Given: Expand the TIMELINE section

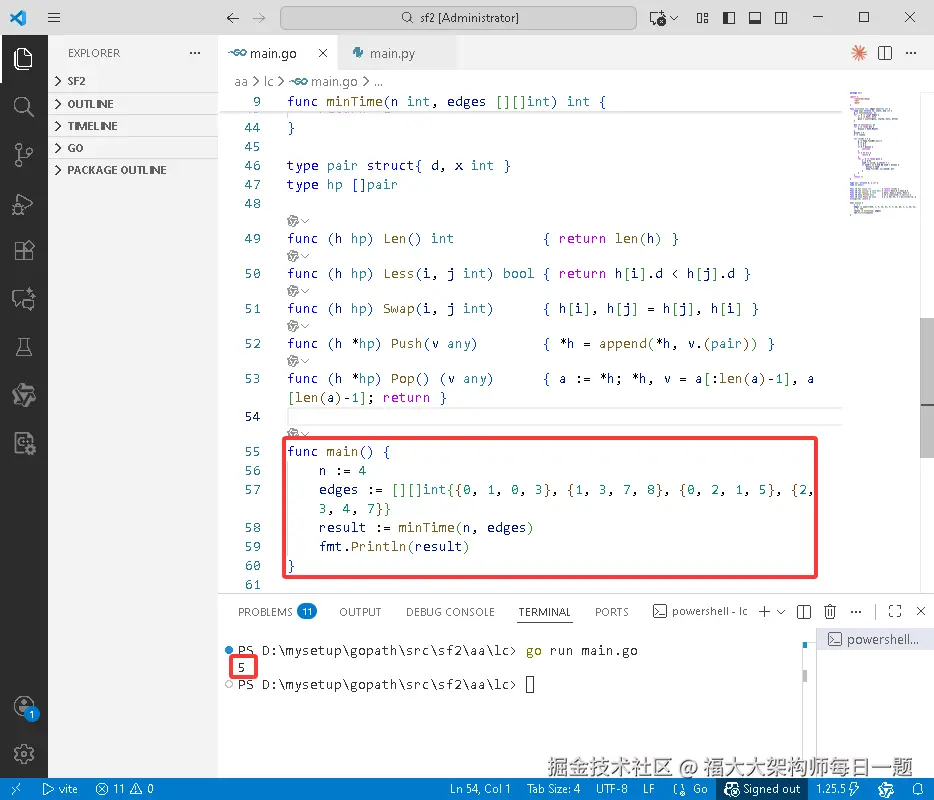Looking at the screenshot, I should (x=133, y=126).
